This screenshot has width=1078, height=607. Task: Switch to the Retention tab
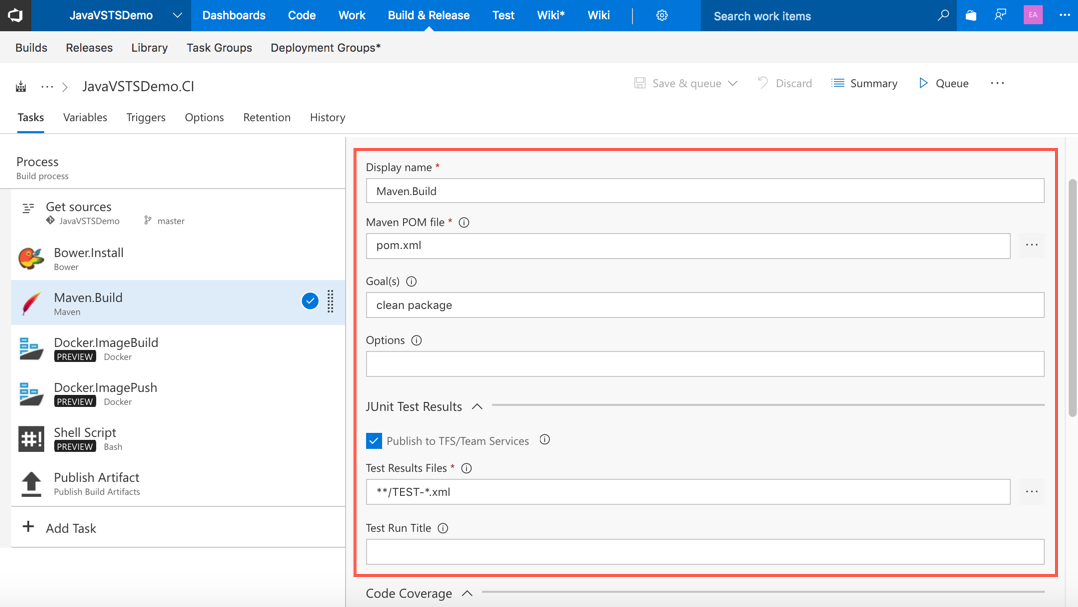pyautogui.click(x=267, y=117)
